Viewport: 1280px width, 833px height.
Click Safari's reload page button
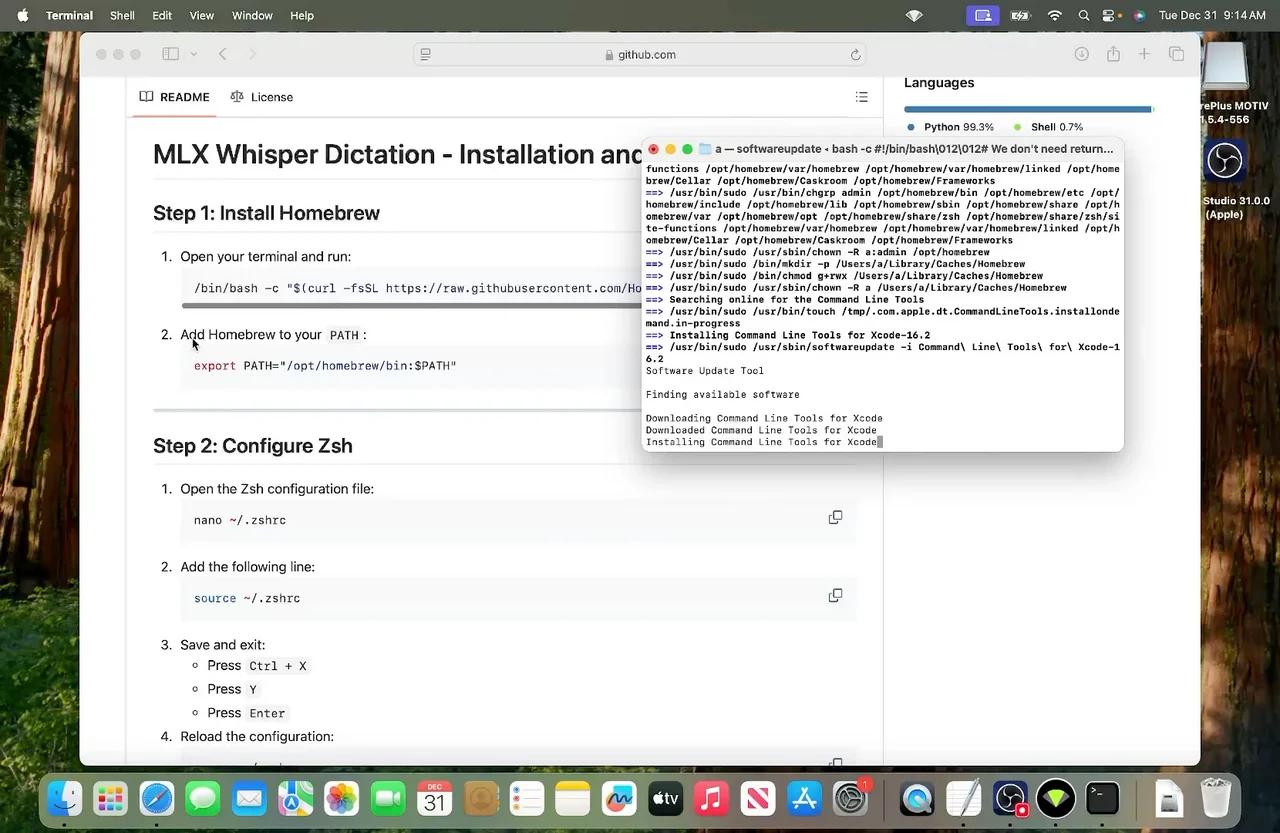click(x=856, y=55)
